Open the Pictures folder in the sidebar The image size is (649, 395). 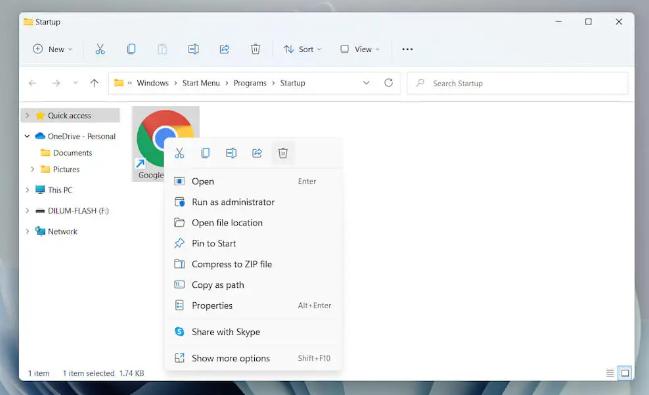click(66, 169)
